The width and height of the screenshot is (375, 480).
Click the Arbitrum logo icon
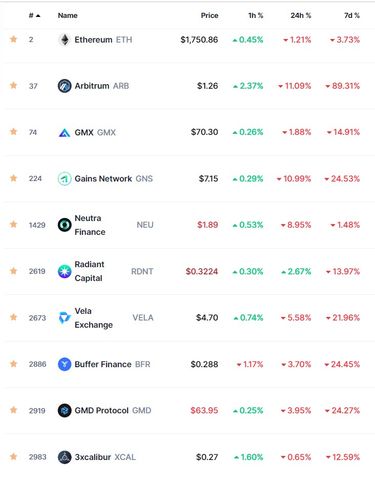[x=64, y=86]
